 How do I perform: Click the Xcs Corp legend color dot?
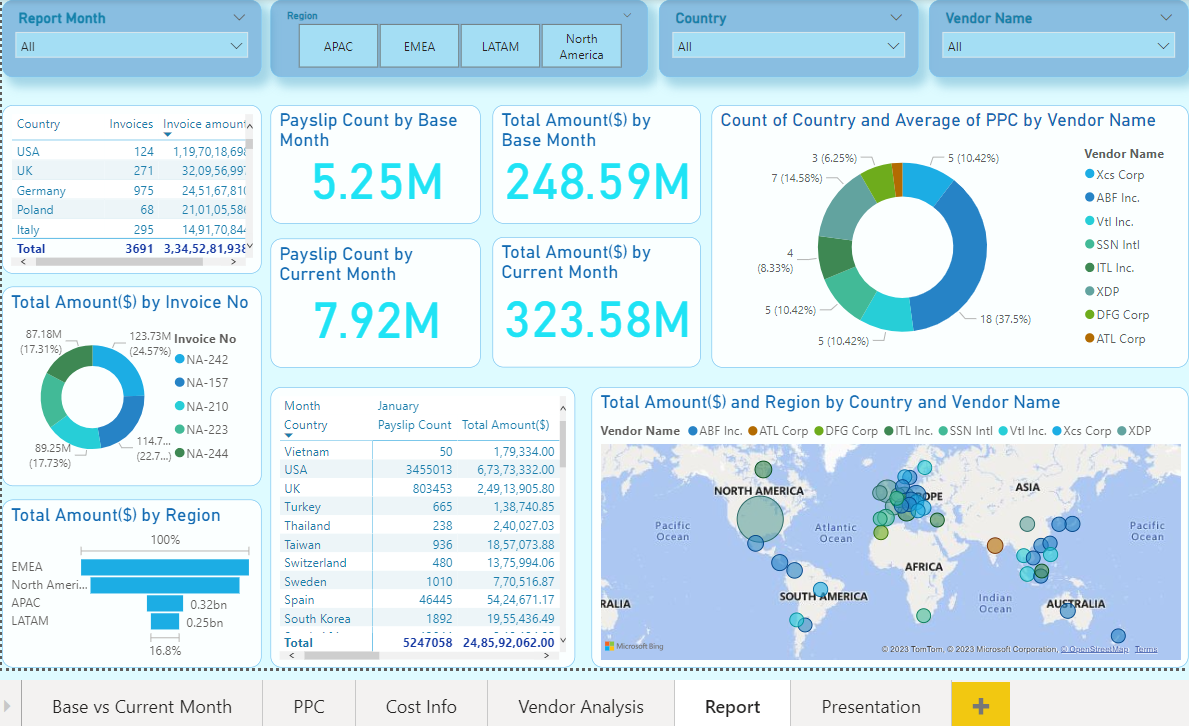(x=1089, y=174)
